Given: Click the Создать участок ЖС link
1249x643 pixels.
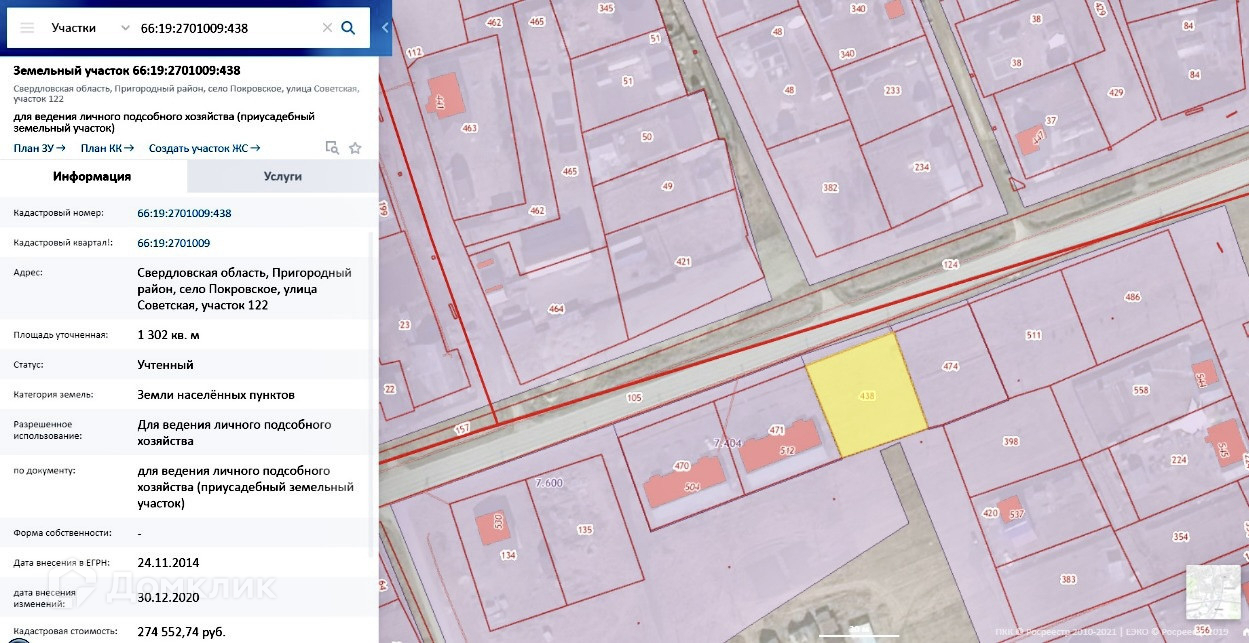Looking at the screenshot, I should (x=204, y=148).
